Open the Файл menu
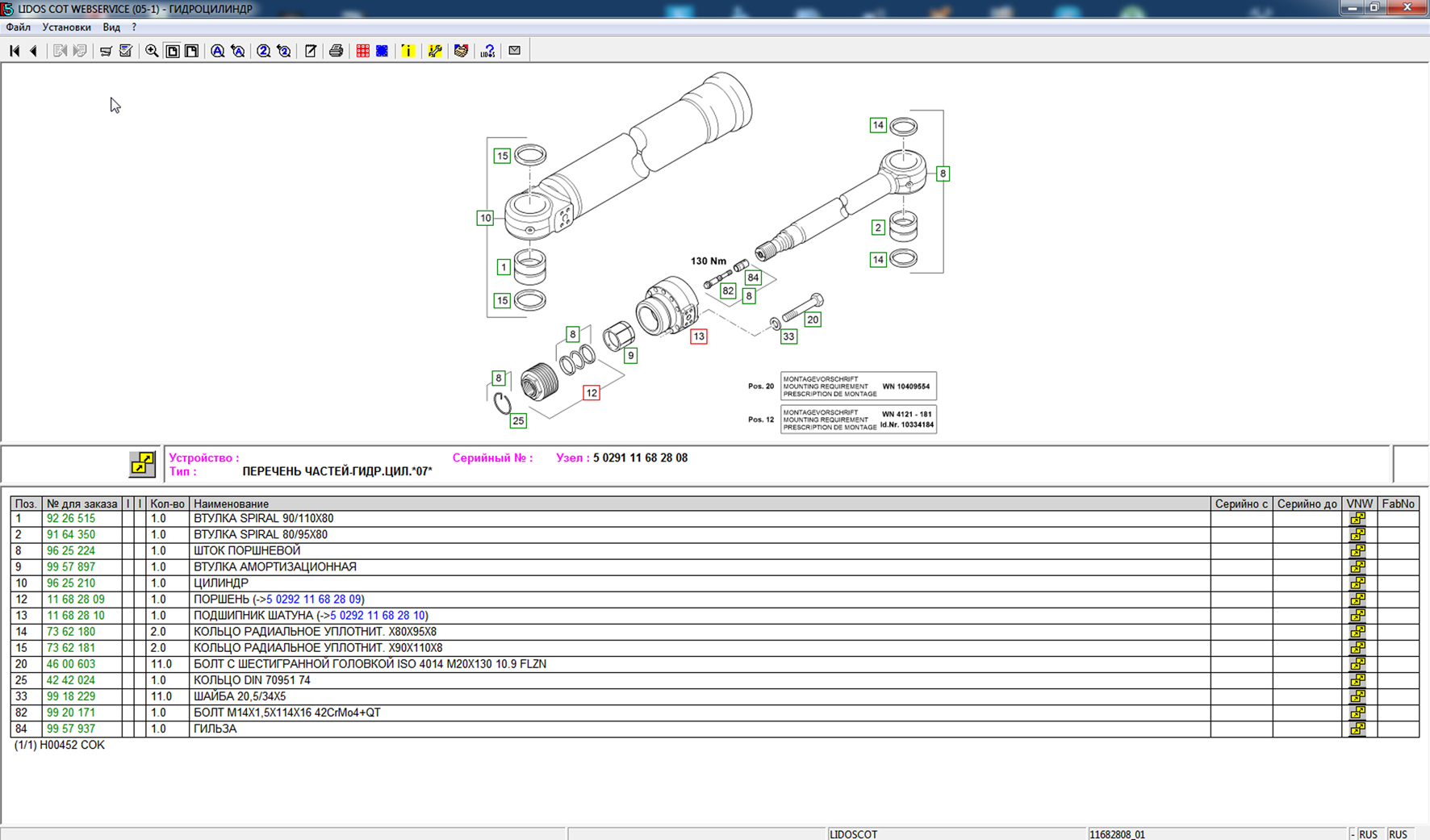This screenshot has height=840, width=1430. click(x=19, y=27)
